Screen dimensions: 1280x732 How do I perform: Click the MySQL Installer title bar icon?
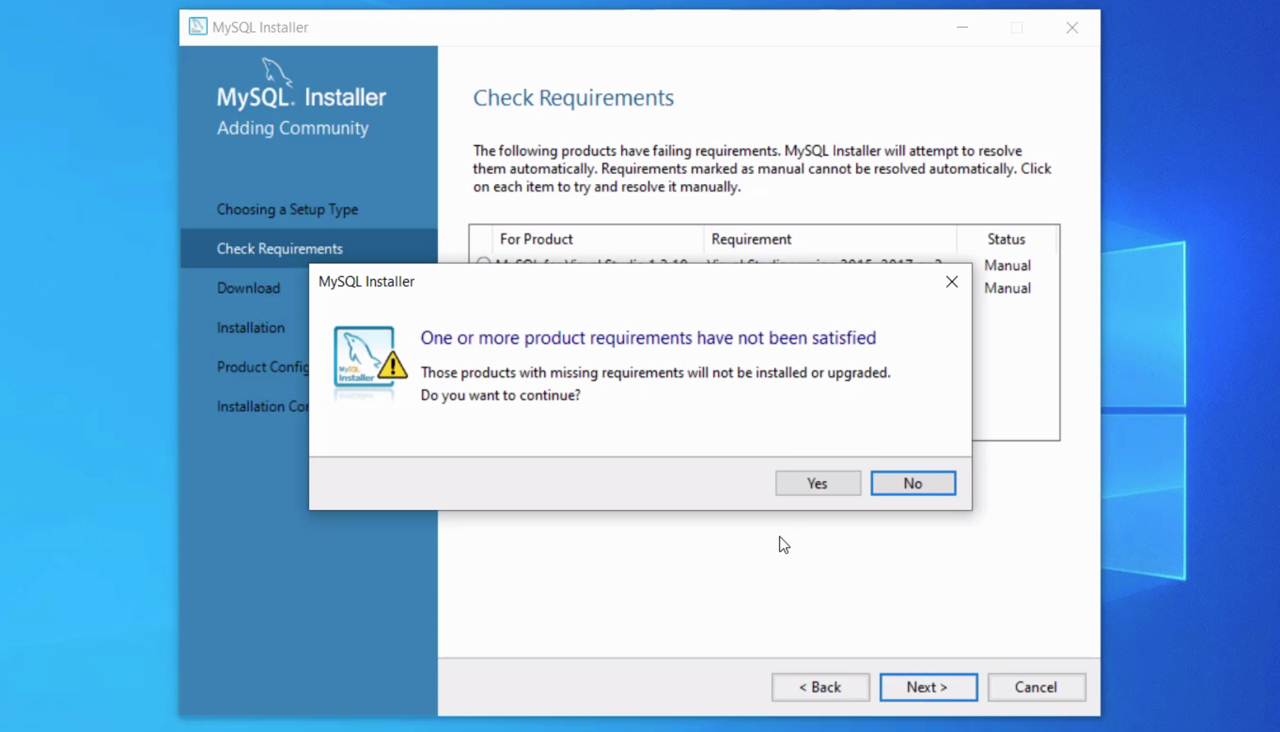point(198,27)
